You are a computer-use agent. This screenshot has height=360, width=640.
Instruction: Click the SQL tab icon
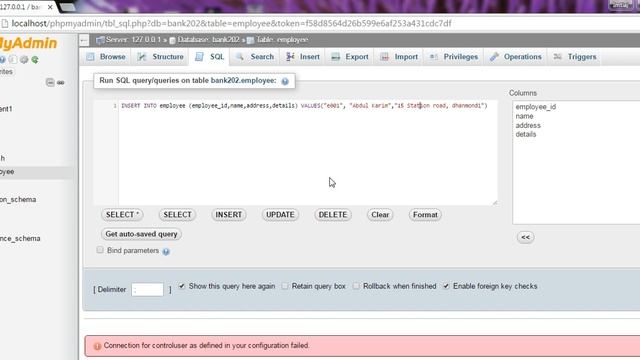(199, 57)
